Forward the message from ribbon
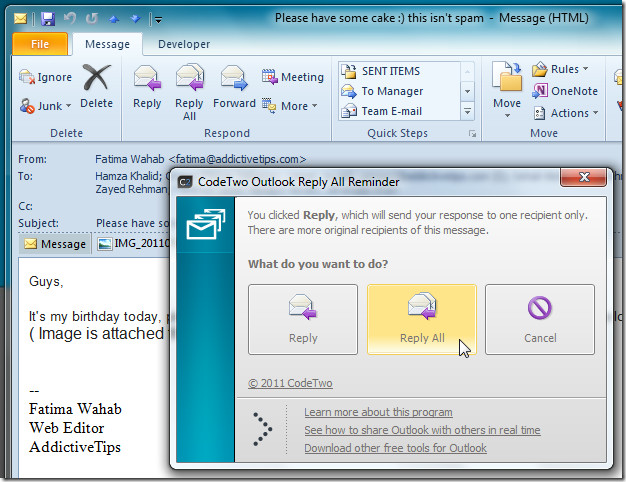Image resolution: width=626 pixels, height=482 pixels. [x=234, y=87]
